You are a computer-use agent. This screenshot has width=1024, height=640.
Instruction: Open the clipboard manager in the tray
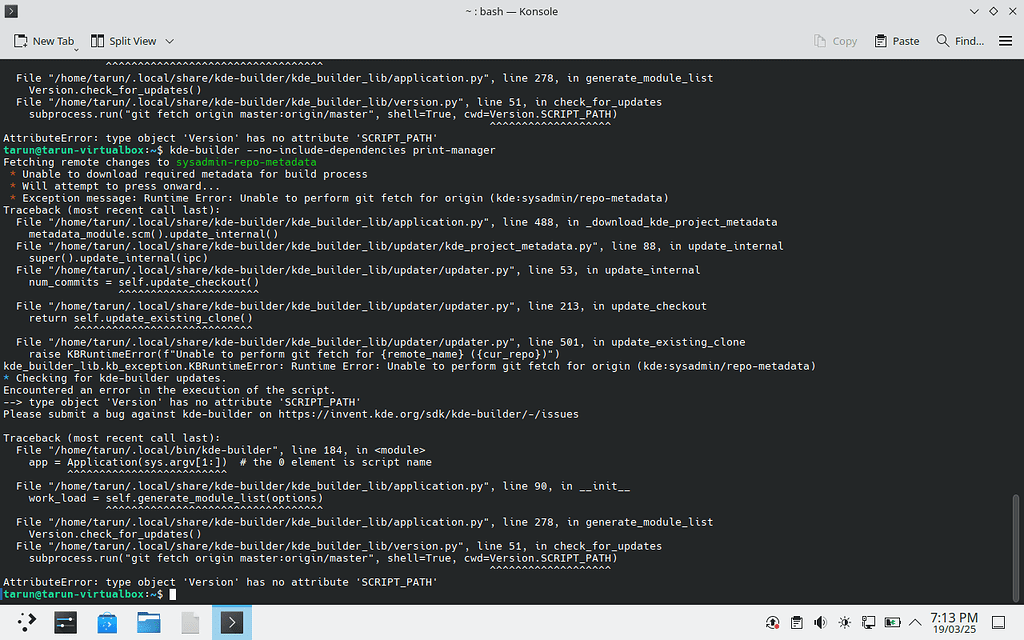pyautogui.click(x=796, y=622)
